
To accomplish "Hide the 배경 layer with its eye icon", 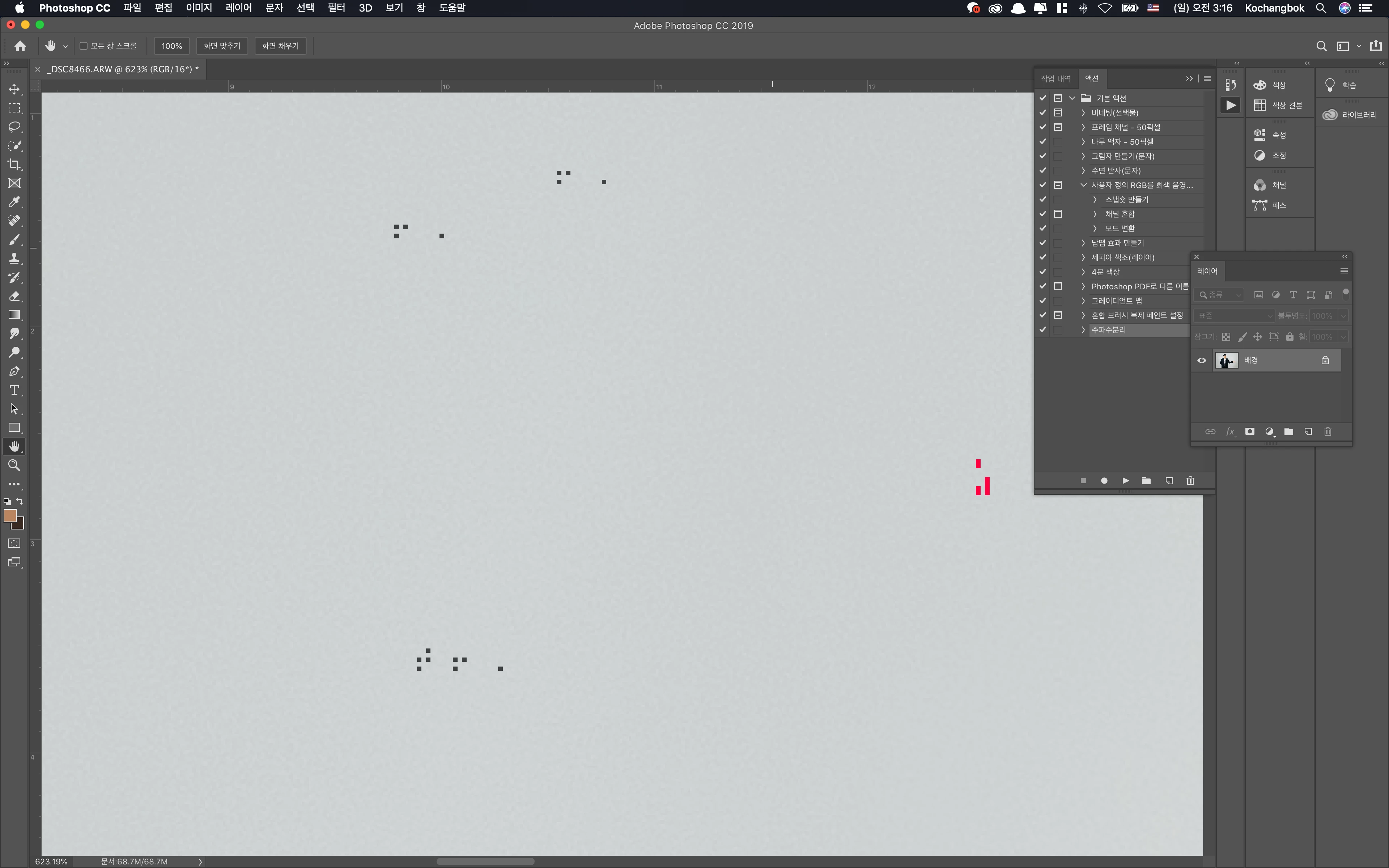I will (1201, 361).
